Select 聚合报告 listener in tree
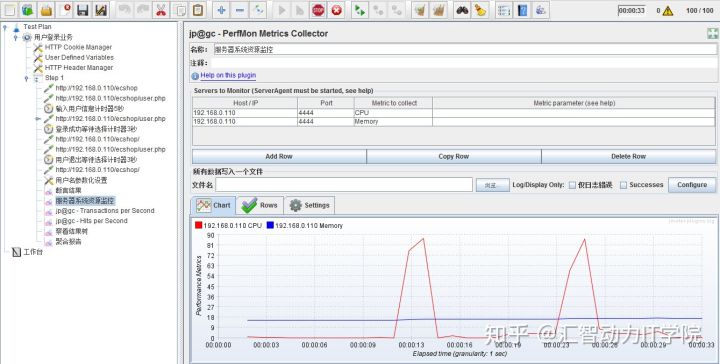Viewport: 720px width, 364px height. 68,241
